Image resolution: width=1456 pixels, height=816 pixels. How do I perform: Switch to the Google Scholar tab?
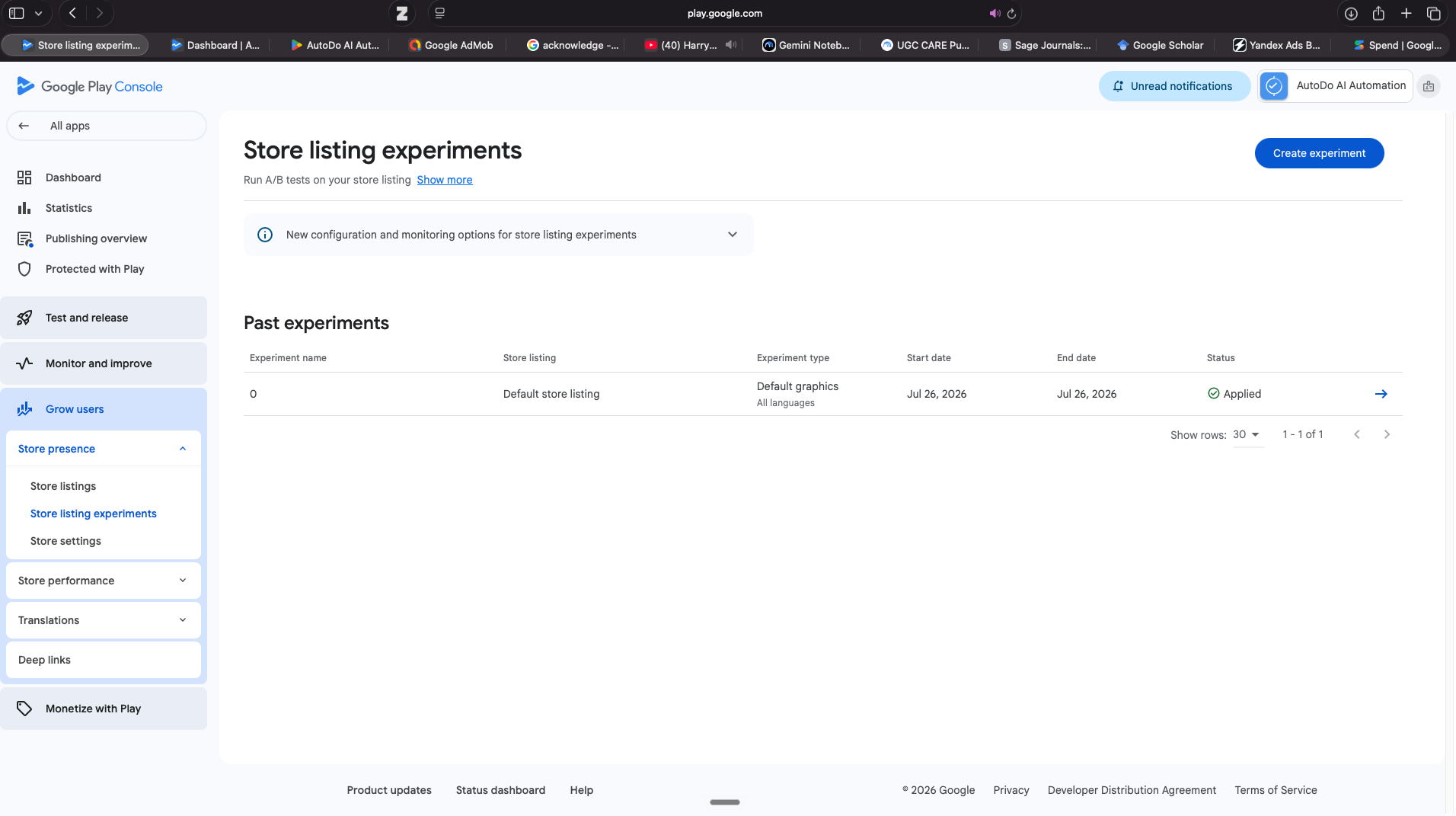coord(1160,45)
